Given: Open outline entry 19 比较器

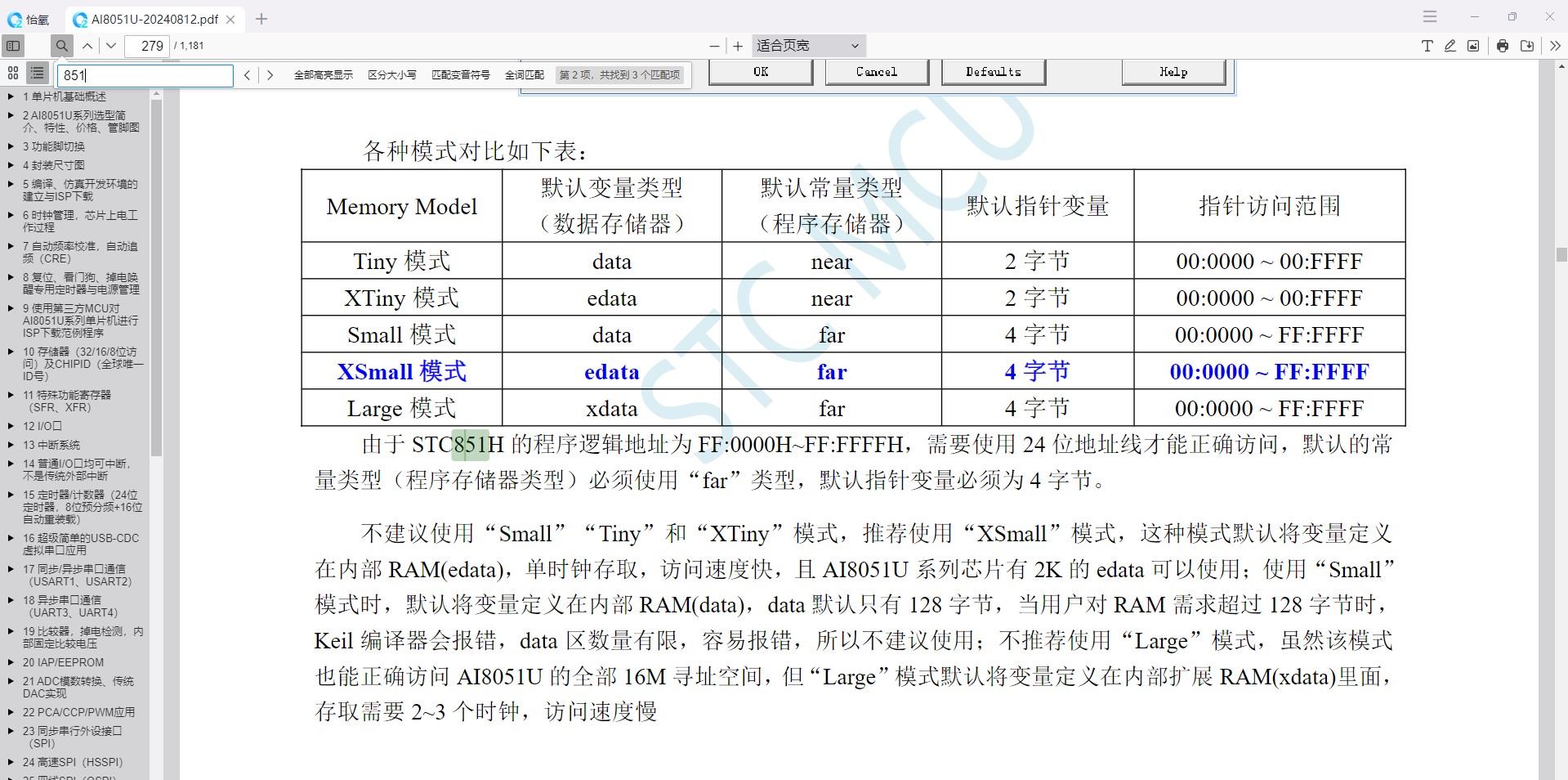Looking at the screenshot, I should pos(83,637).
